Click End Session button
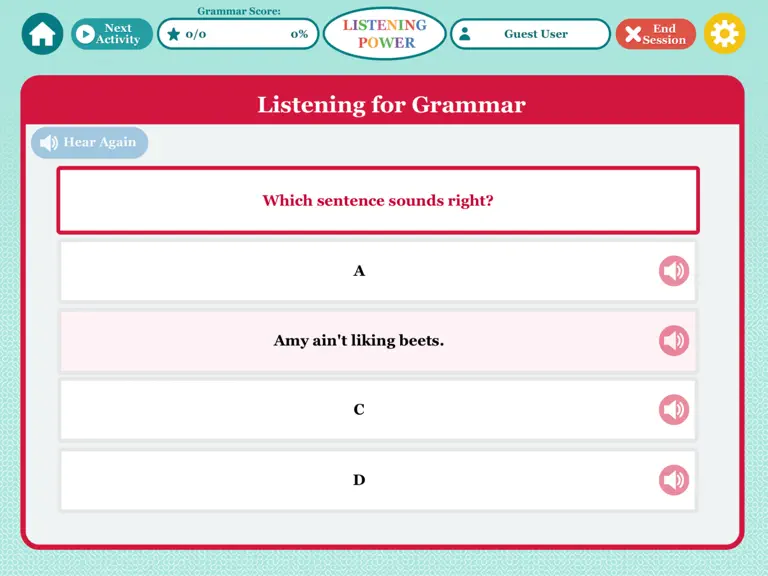 (656, 34)
